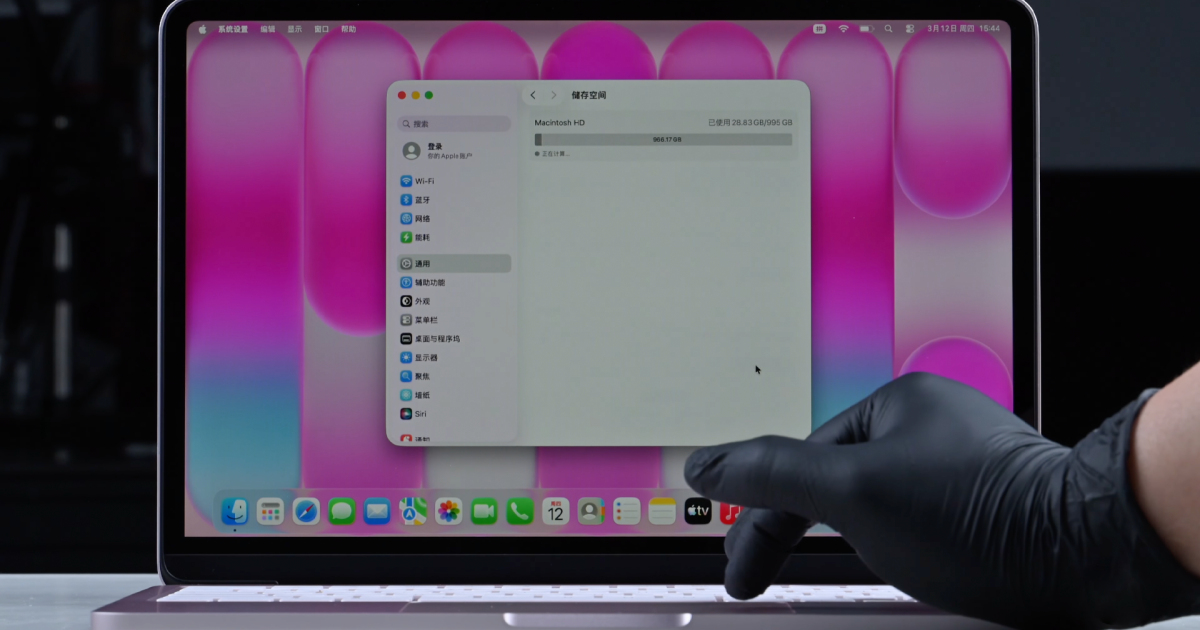Open 网络 (Network) settings pane

[x=422, y=219]
